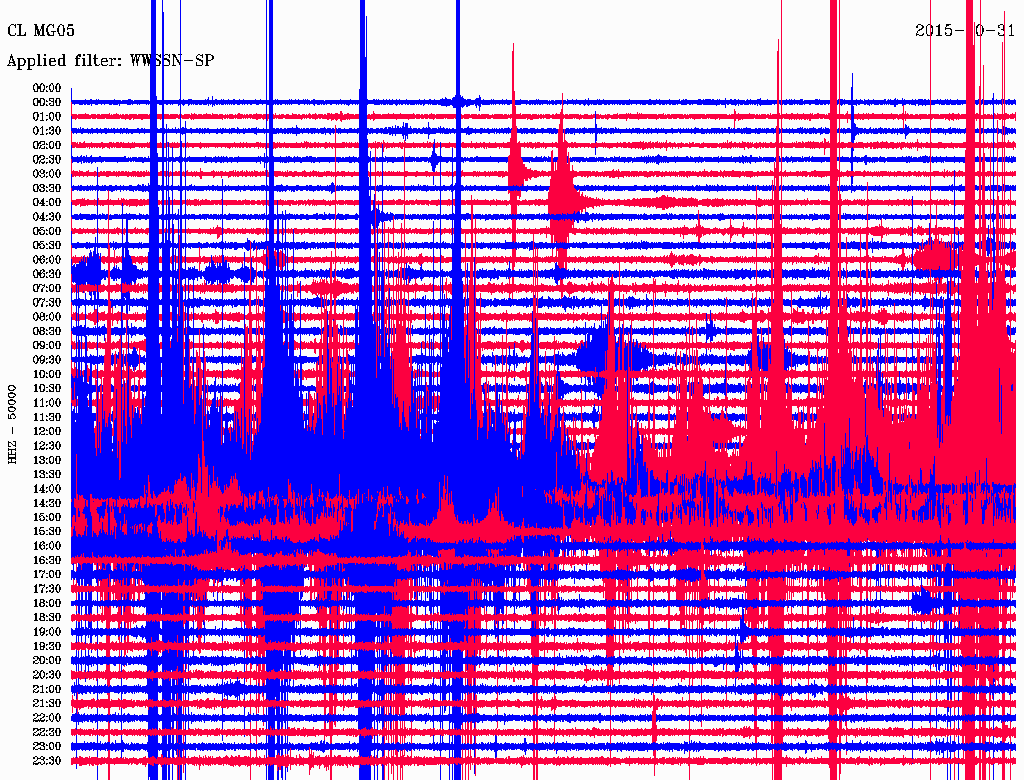This screenshot has height=780, width=1024.
Task: Select the 12:00 time label
Action: (47, 432)
